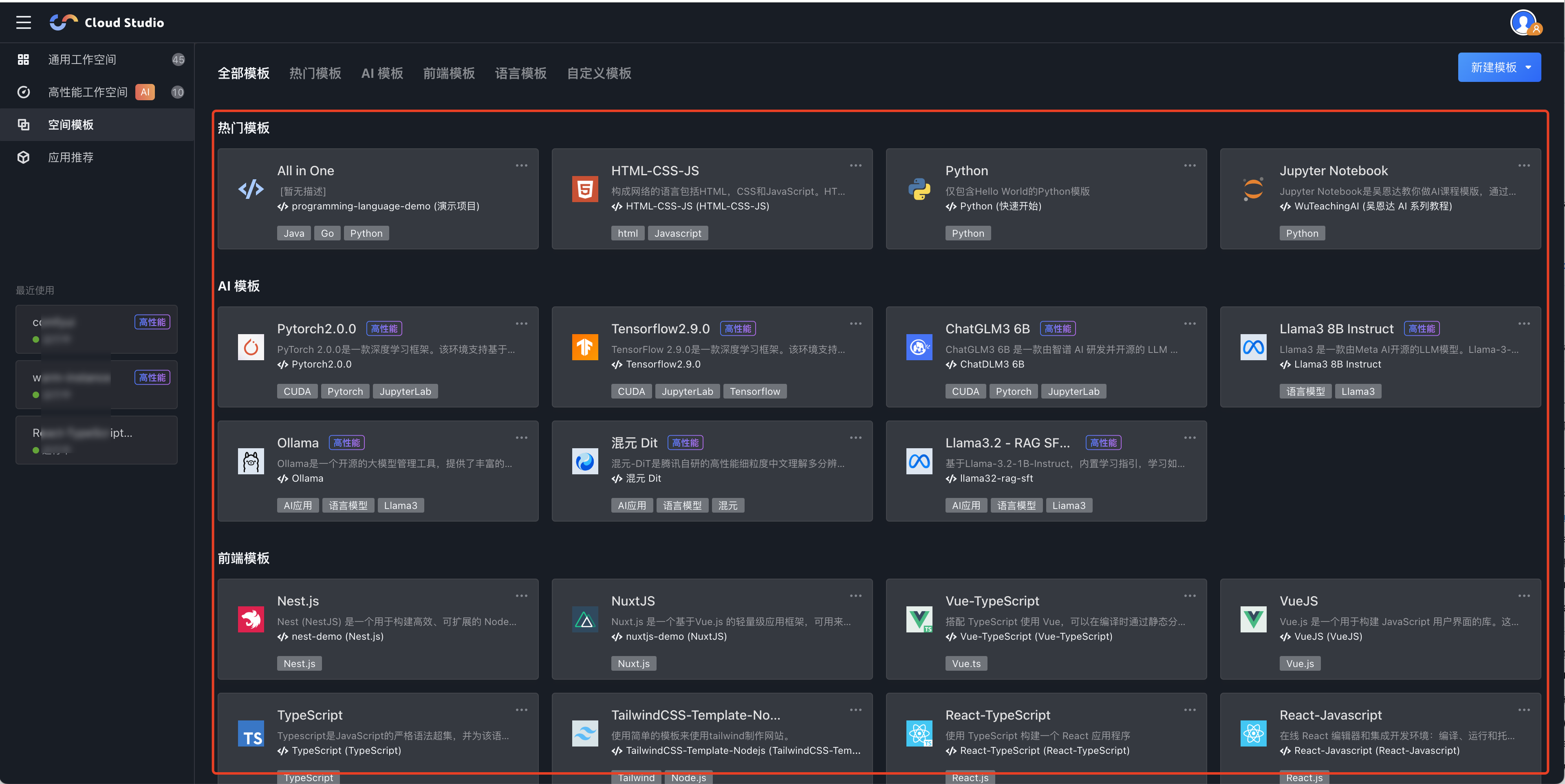Open 通用工作空间 in sidebar

82,59
